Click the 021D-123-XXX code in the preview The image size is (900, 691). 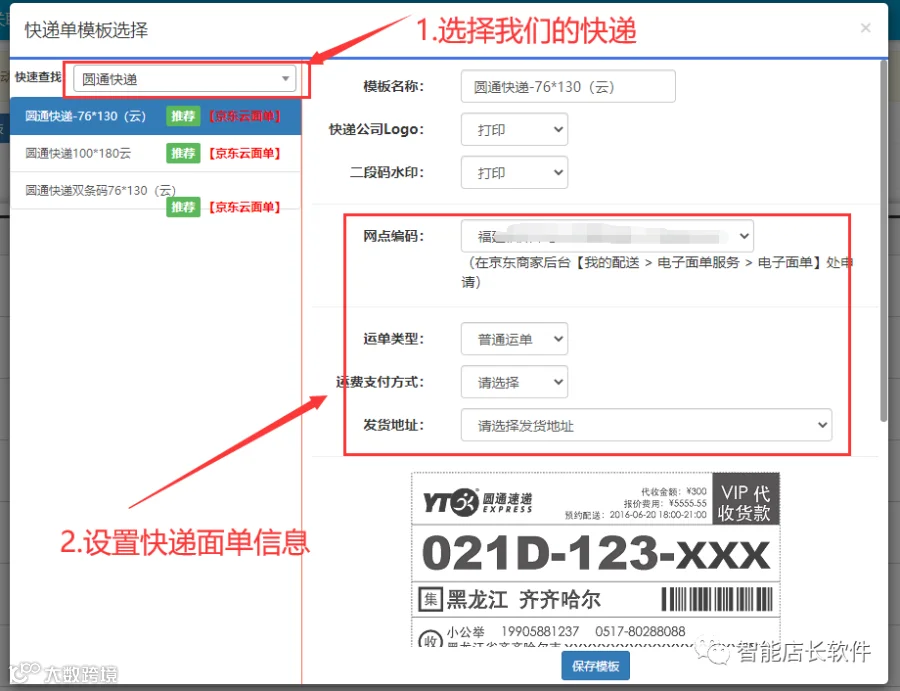[595, 553]
